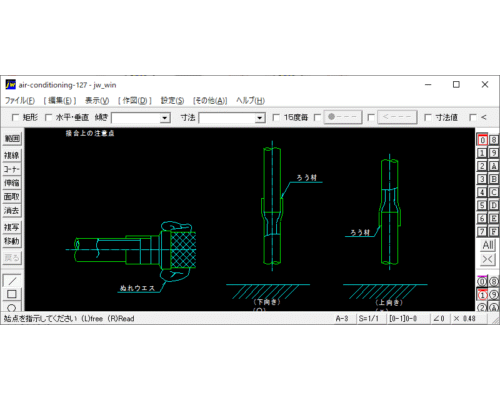The width and height of the screenshot is (500, 400).
Task: Select the 面取 chamfer tool
Action: tap(12, 197)
